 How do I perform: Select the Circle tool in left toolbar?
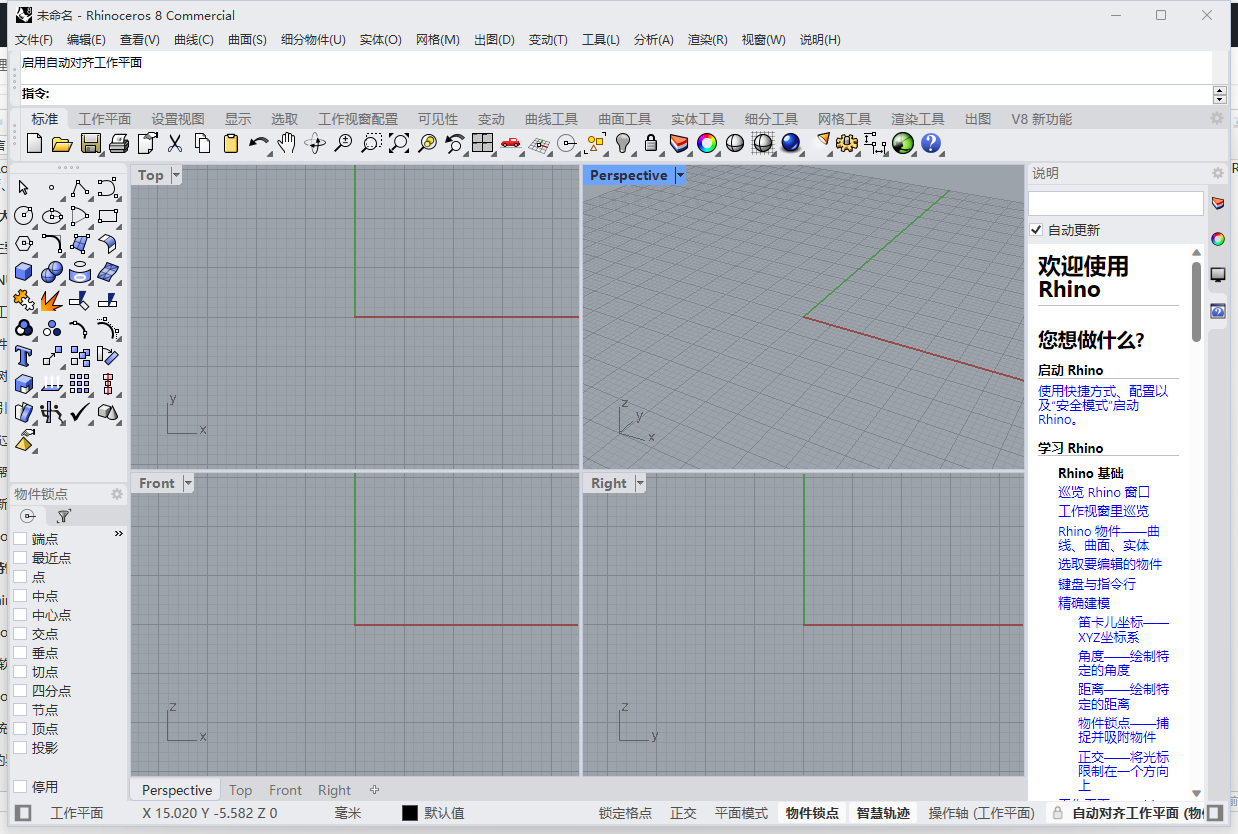click(24, 216)
